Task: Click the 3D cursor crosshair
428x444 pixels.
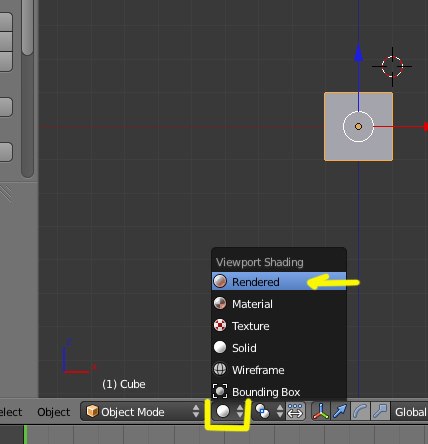Action: click(392, 66)
